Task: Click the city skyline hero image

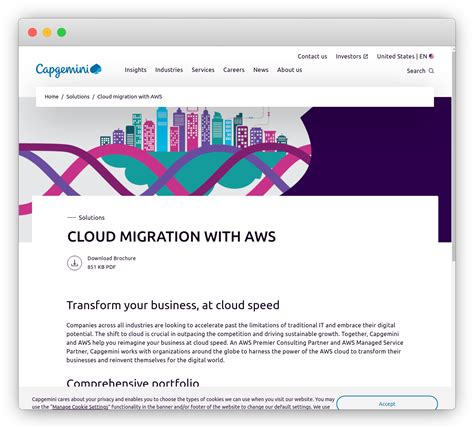Action: (x=193, y=128)
